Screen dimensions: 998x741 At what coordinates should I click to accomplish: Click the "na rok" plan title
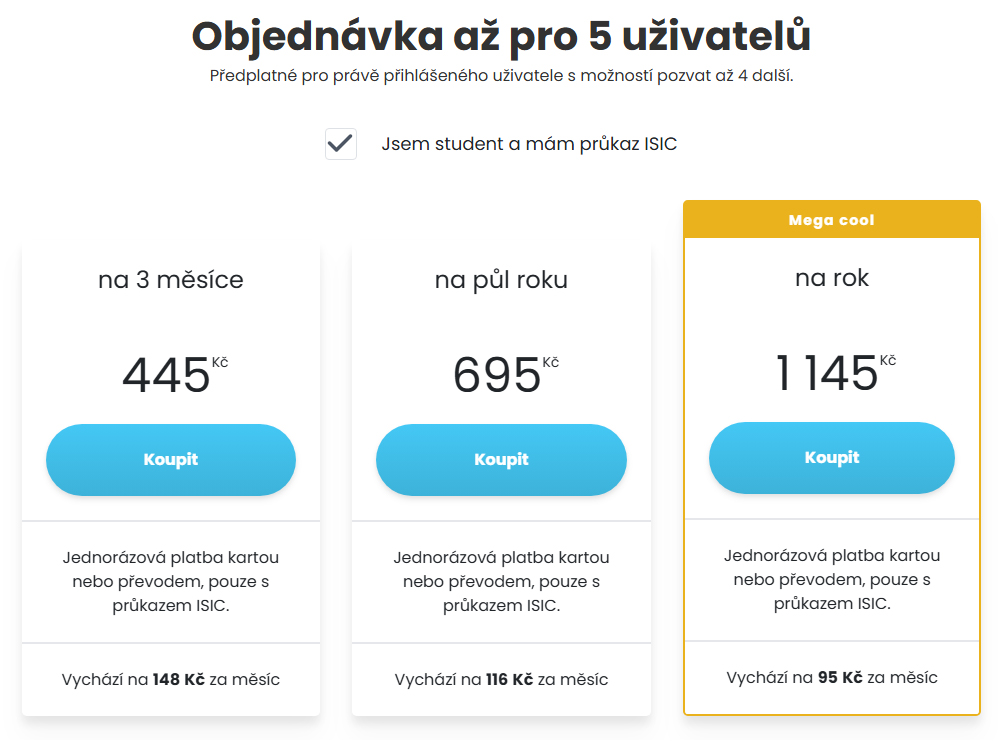(831, 277)
